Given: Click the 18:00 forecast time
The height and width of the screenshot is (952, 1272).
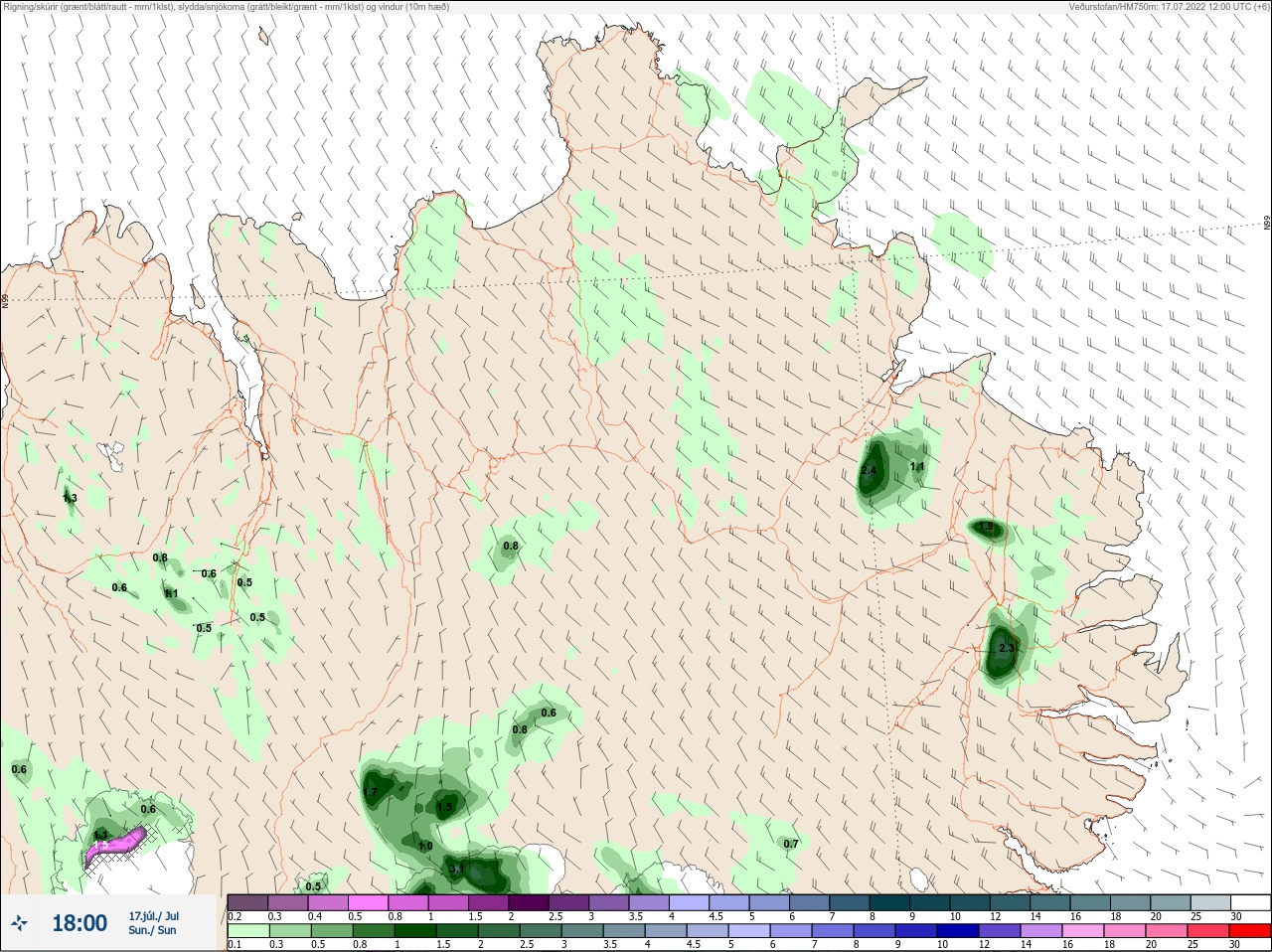Looking at the screenshot, I should pos(79,923).
